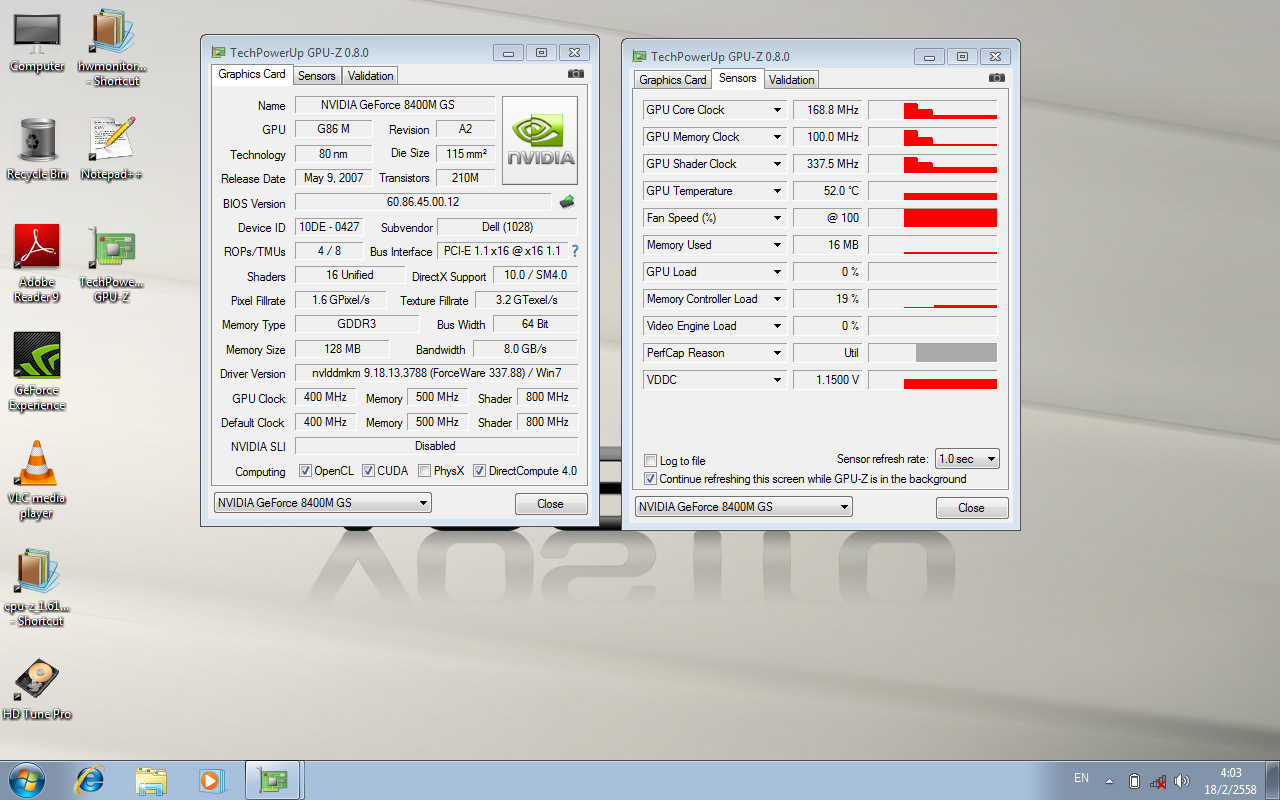Click the network tray icon

coord(1158,781)
